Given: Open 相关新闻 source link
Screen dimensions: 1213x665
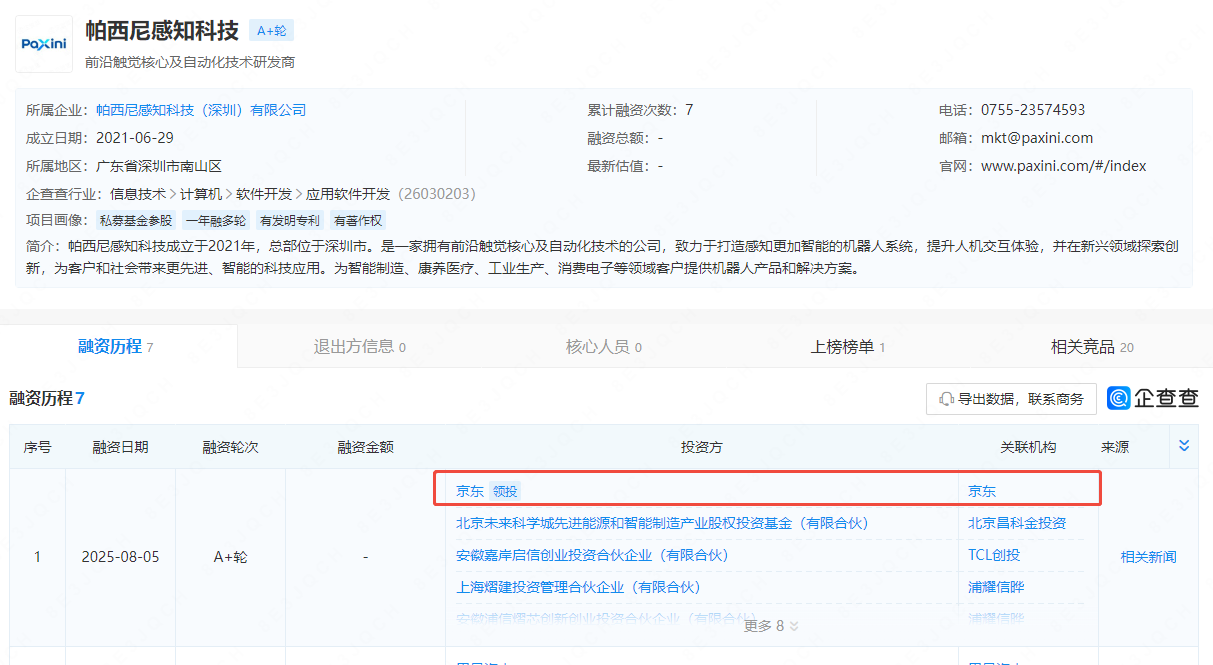Looking at the screenshot, I should (1148, 557).
